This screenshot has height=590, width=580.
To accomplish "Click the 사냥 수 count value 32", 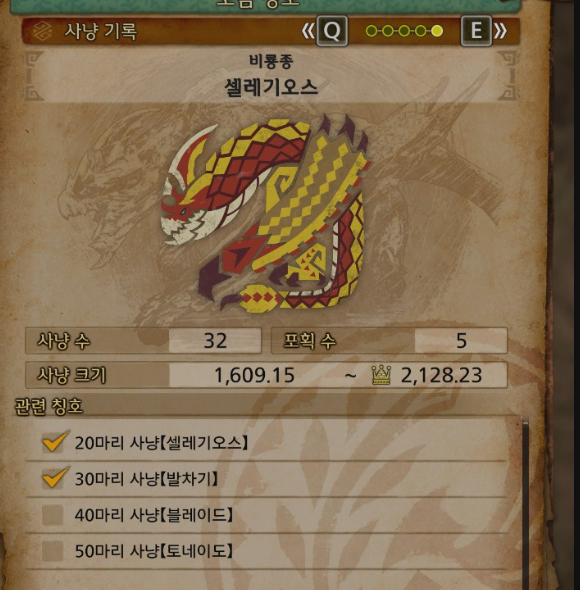I will pyautogui.click(x=215, y=341).
